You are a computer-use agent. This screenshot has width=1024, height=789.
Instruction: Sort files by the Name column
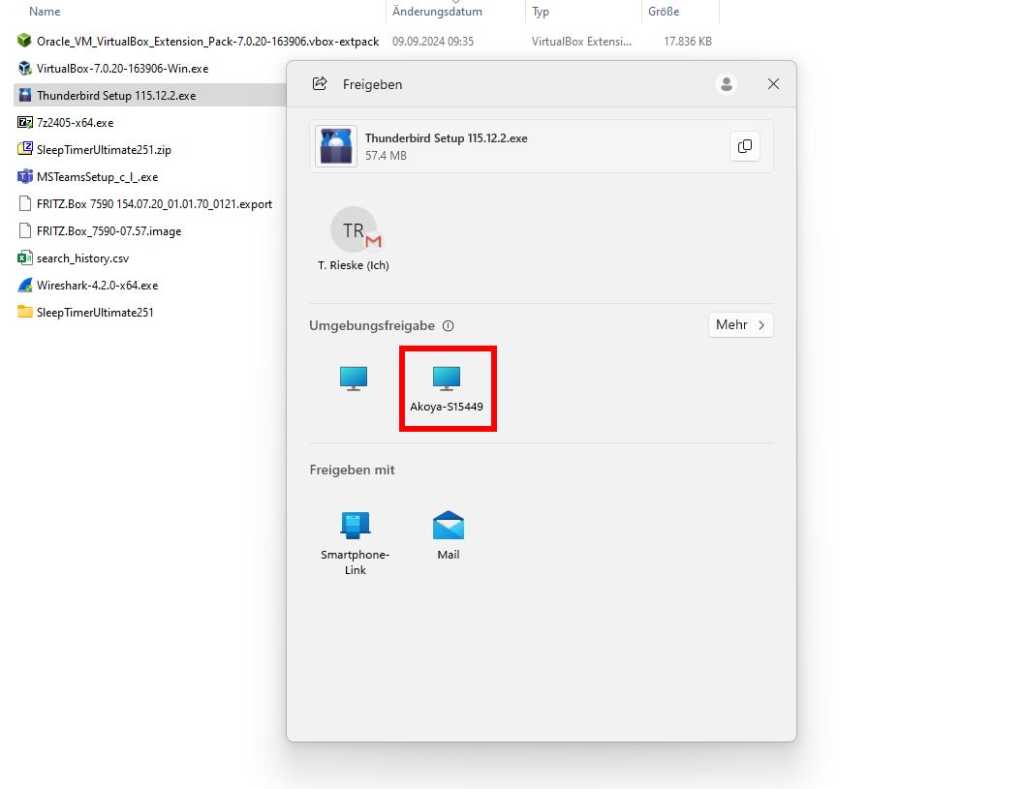(44, 11)
